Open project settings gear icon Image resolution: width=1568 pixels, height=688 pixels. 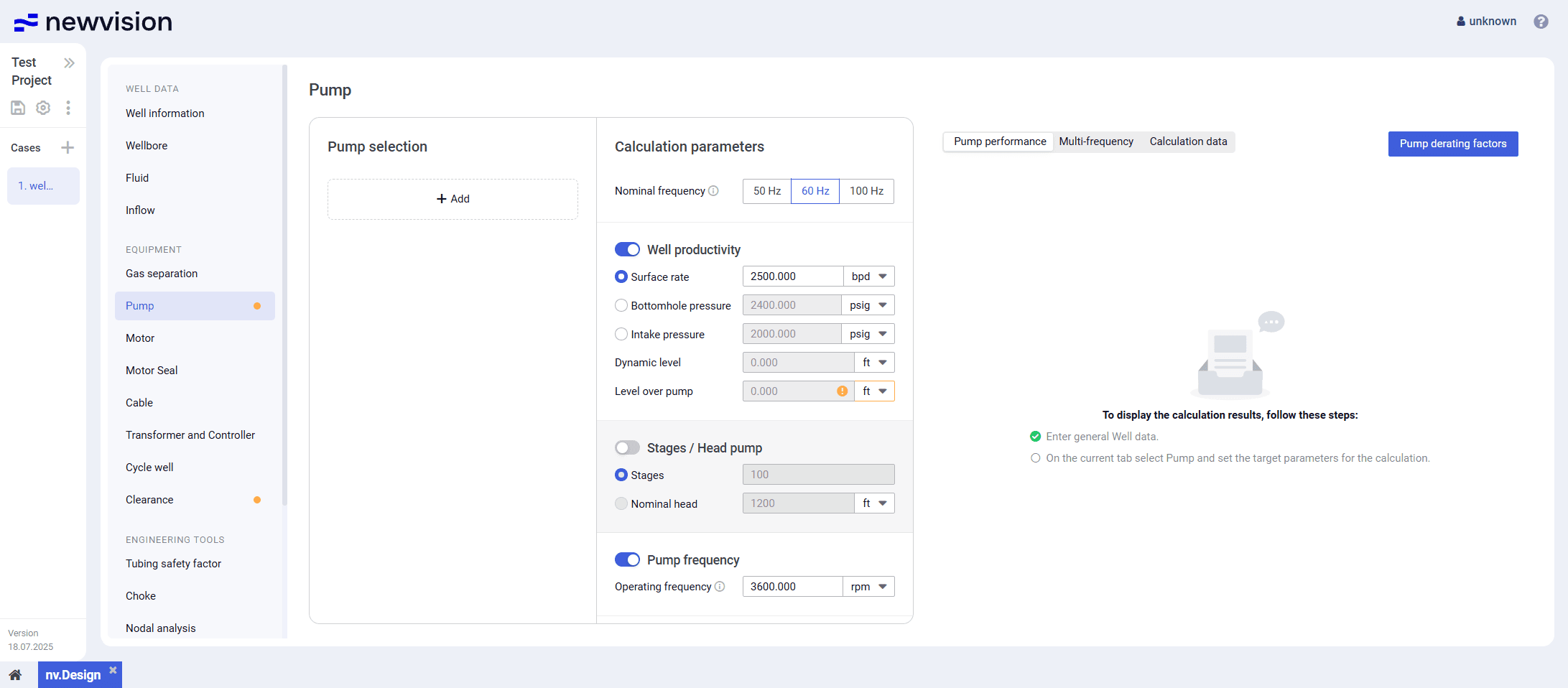click(x=43, y=108)
